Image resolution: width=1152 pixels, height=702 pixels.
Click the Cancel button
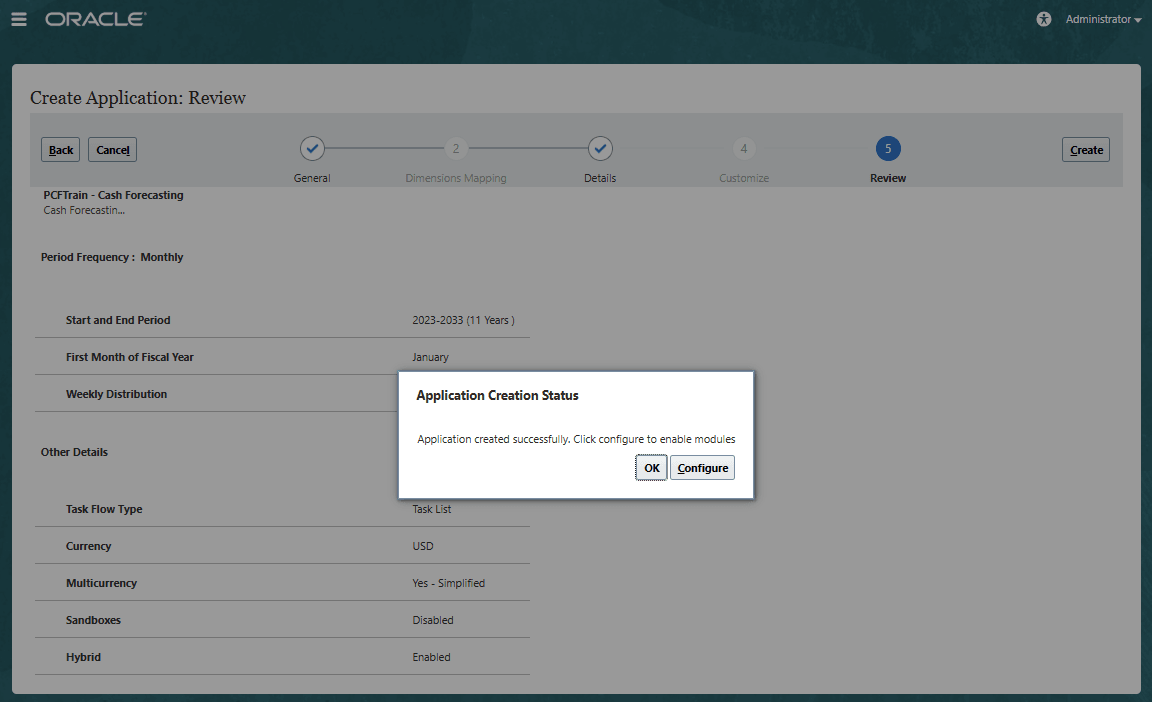click(112, 150)
